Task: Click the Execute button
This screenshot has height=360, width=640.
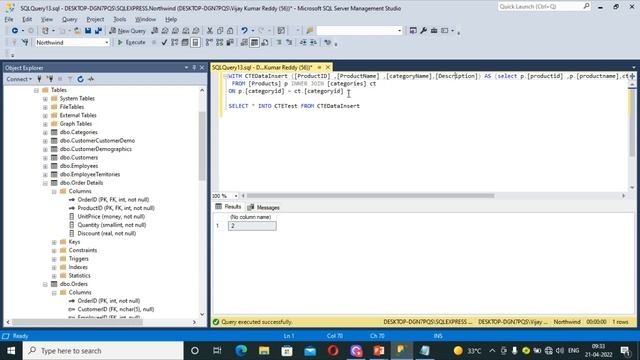Action: tap(131, 42)
